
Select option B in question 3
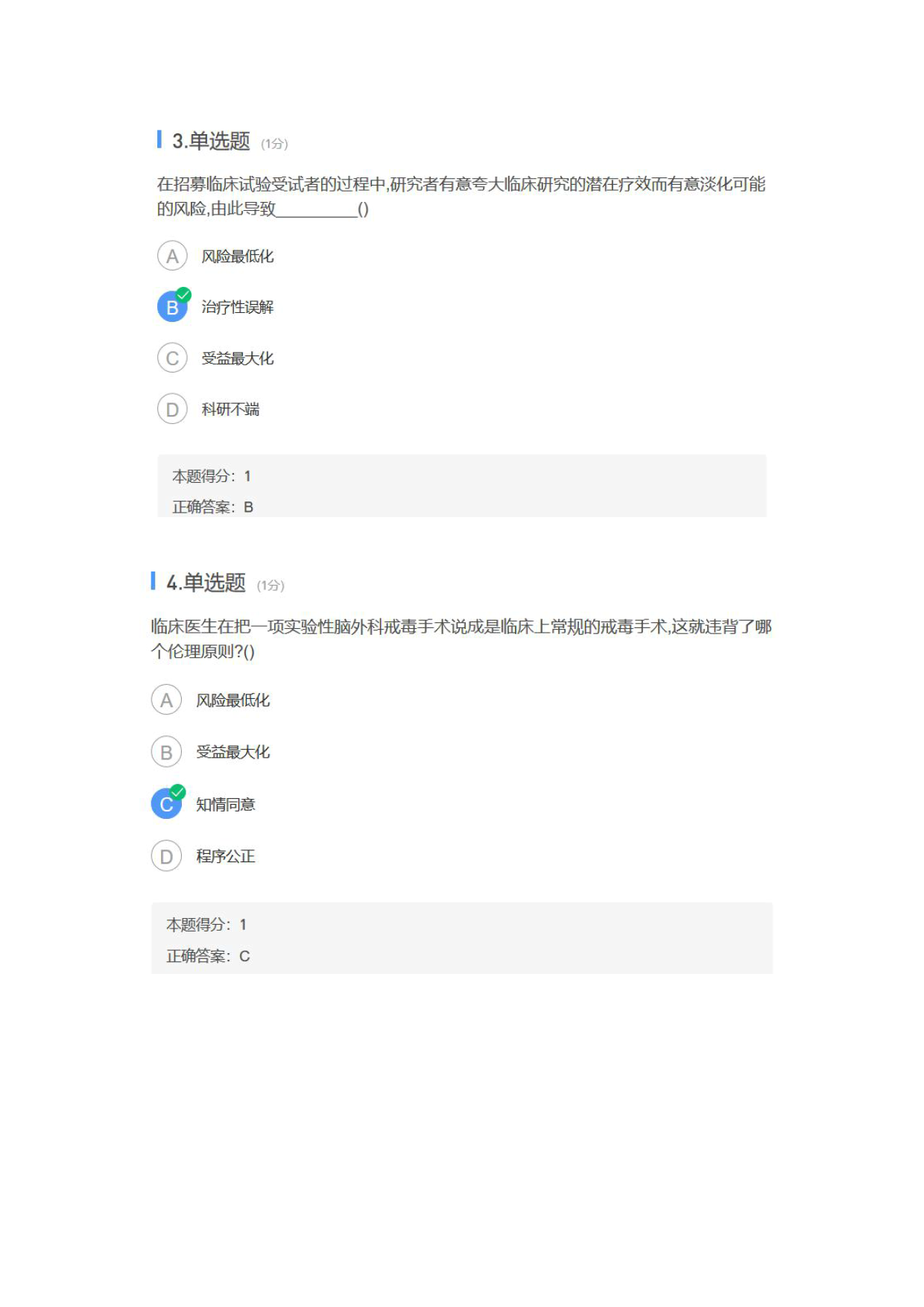tap(172, 307)
